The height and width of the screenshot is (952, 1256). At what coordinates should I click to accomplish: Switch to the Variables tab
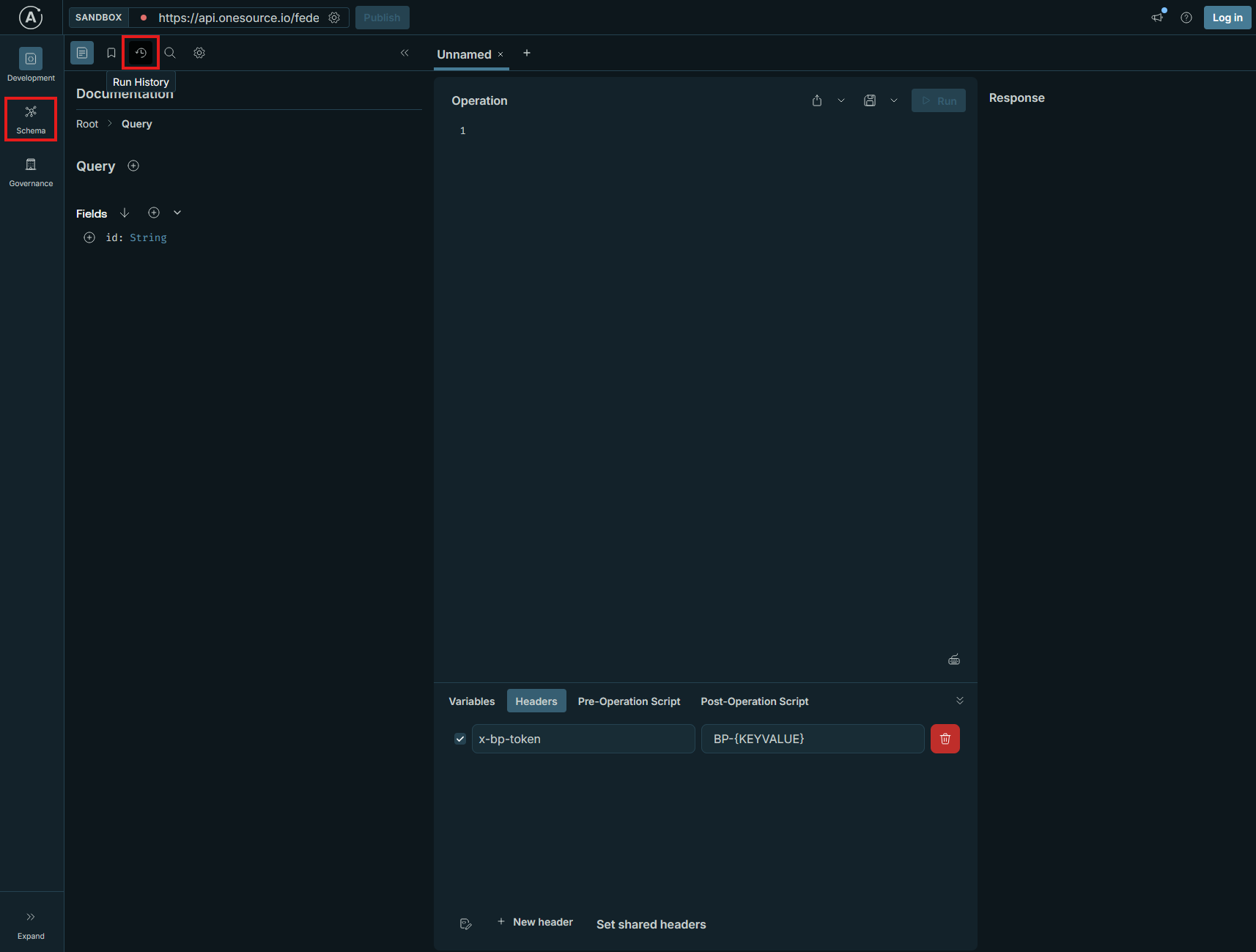click(471, 701)
